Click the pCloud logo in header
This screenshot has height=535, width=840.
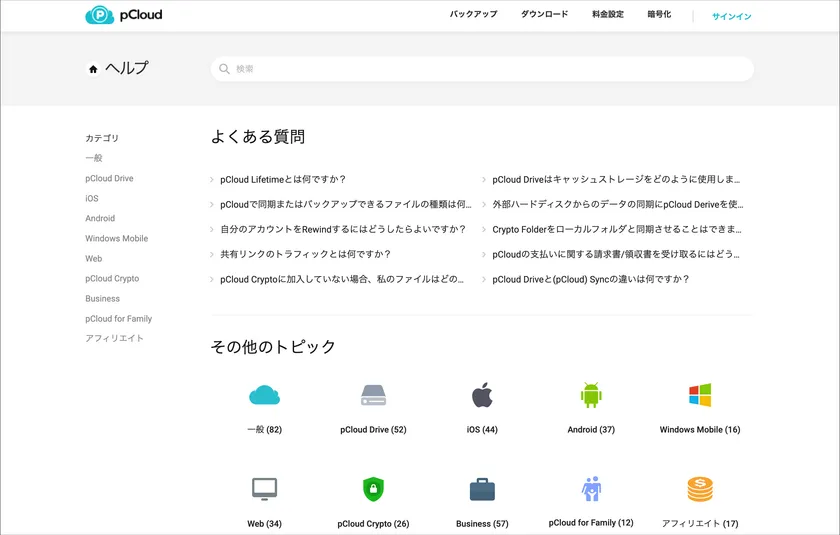(124, 15)
